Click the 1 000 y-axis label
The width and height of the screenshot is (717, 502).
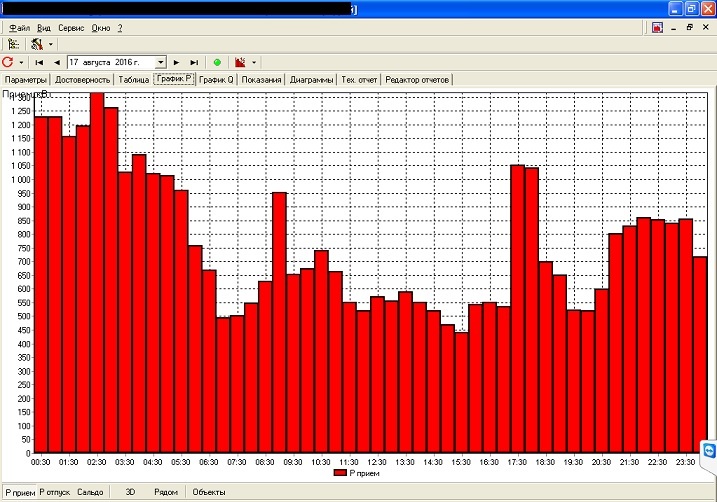(x=21, y=180)
